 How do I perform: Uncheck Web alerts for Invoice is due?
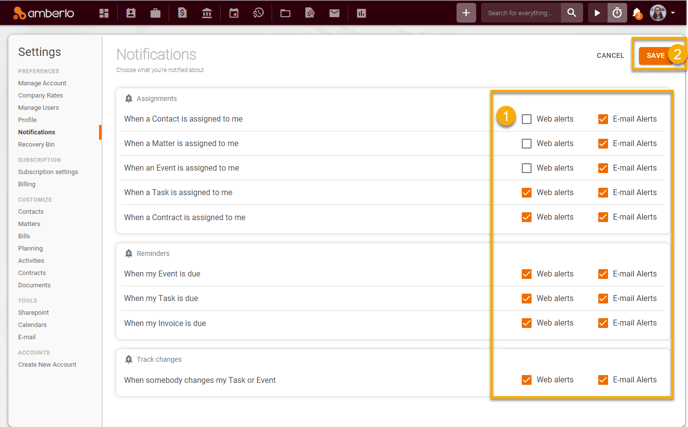pyautogui.click(x=527, y=323)
